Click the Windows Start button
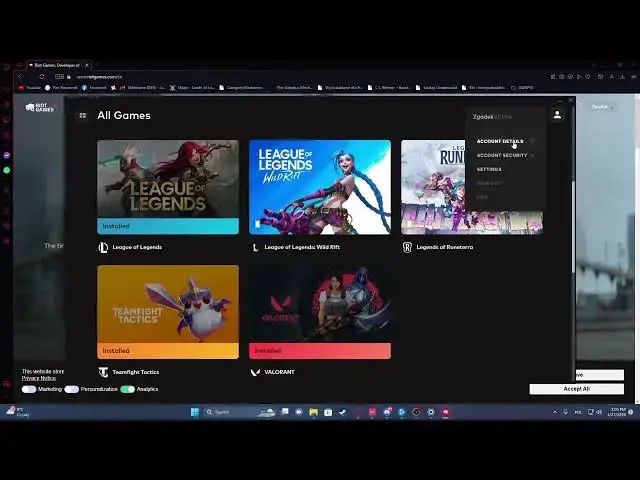Viewport: 640px width, 480px height. [194, 412]
